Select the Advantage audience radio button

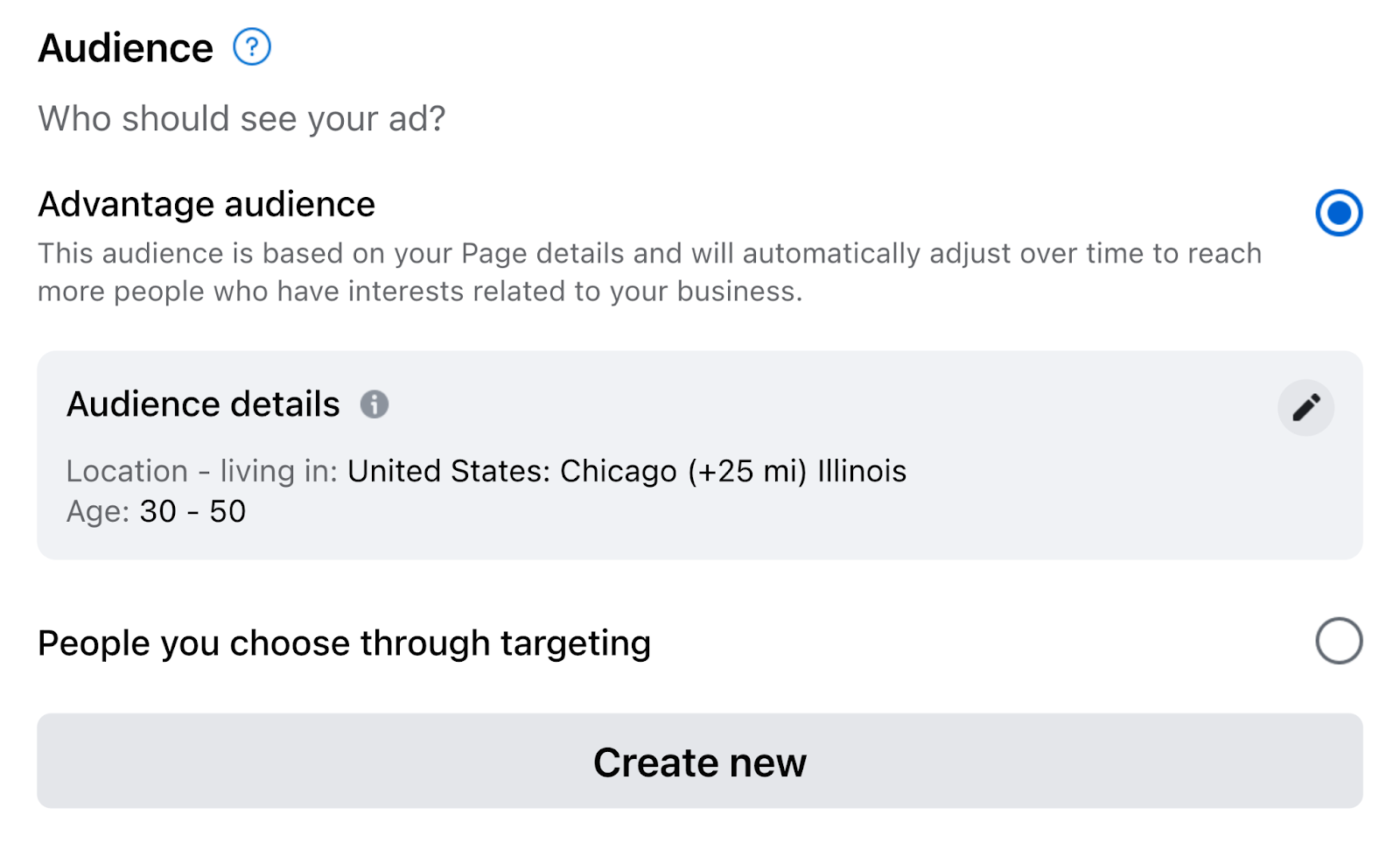pos(1339,212)
